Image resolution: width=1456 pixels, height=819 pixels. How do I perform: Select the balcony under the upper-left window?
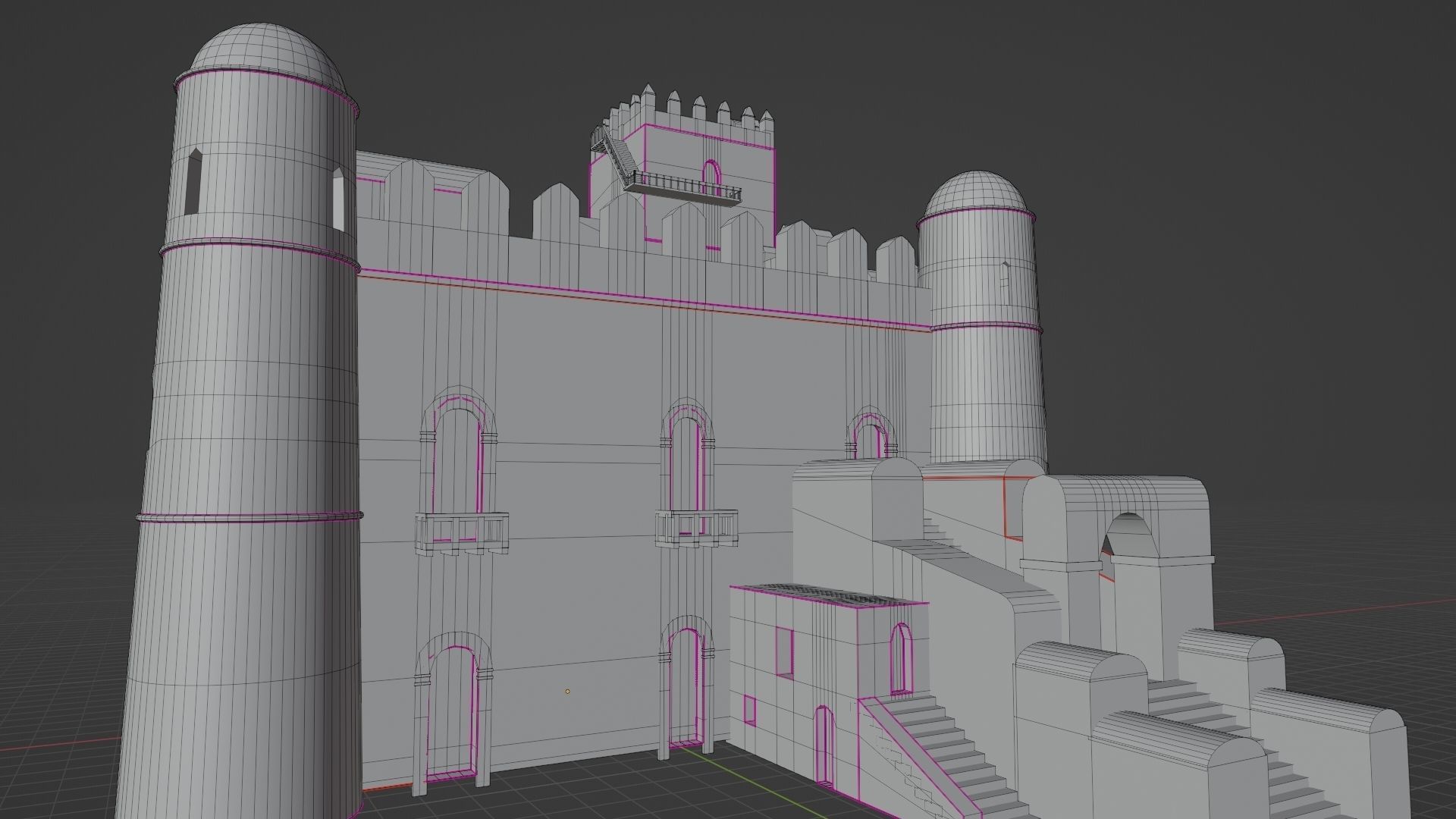point(461,533)
